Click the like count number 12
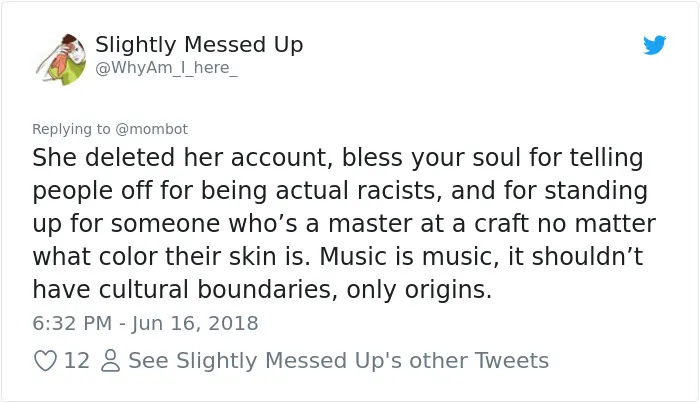 point(77,361)
